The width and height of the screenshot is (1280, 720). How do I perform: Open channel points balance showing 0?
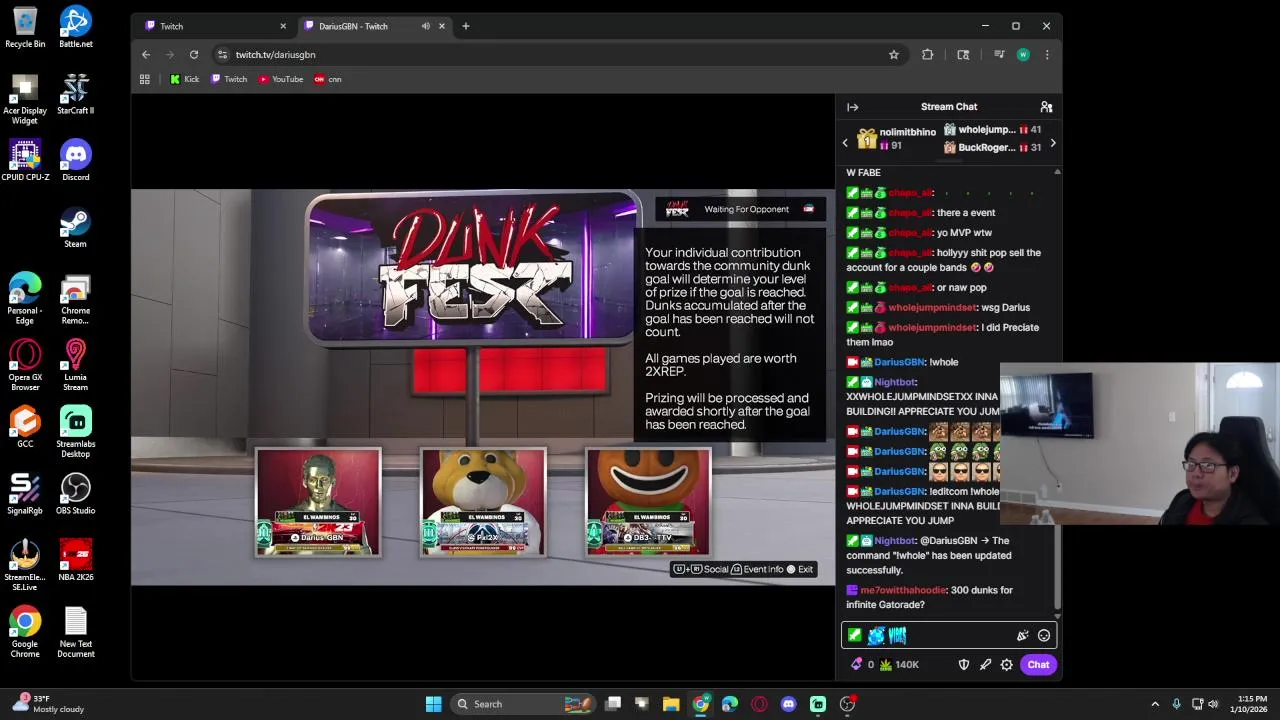point(861,665)
